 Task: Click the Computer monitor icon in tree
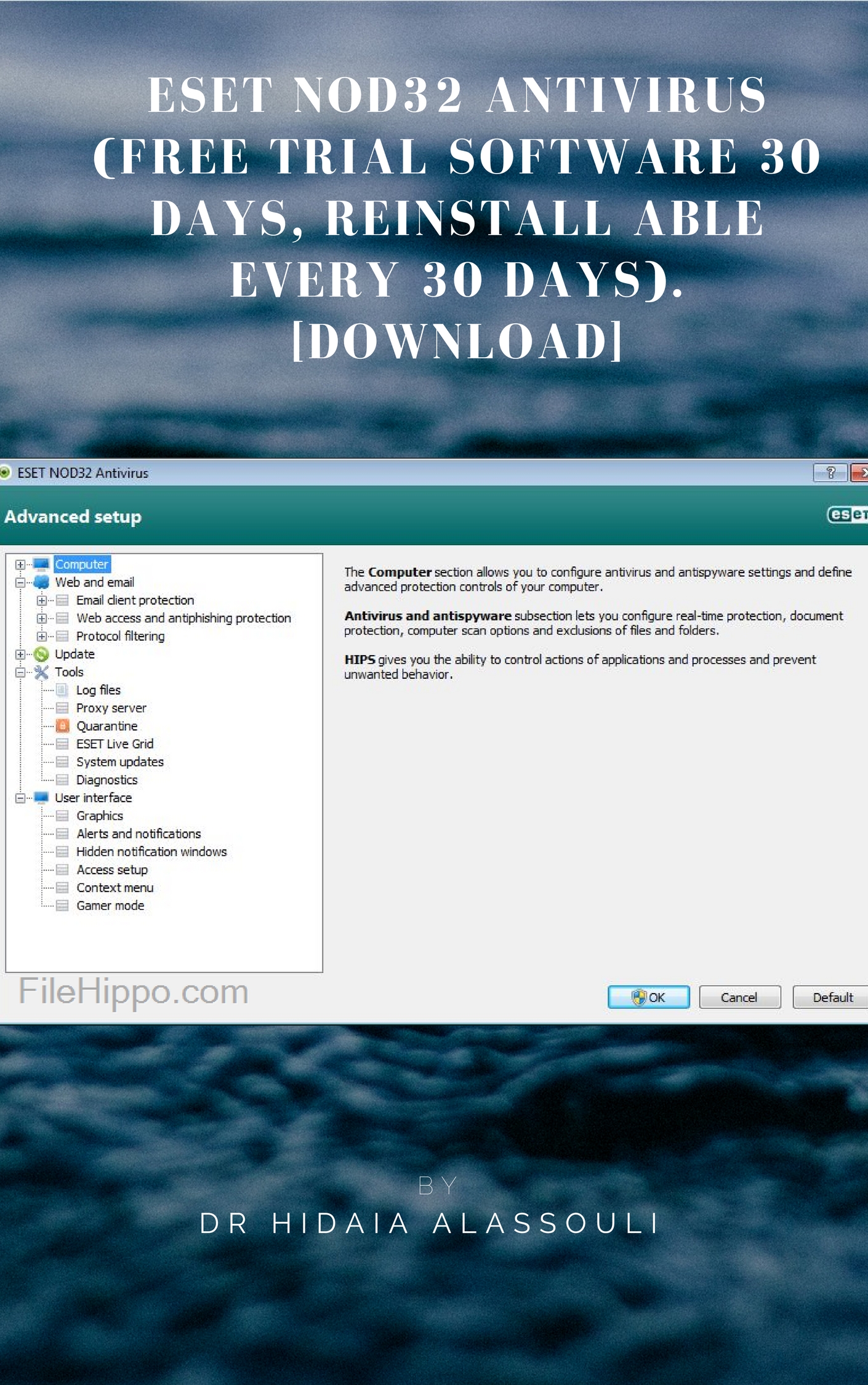(41, 564)
